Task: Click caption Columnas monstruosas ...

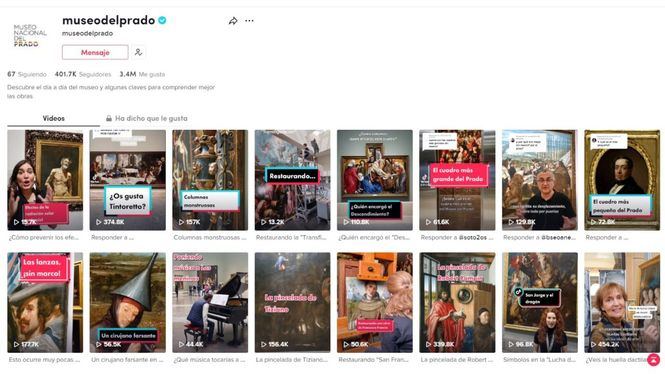Action: 210,237
